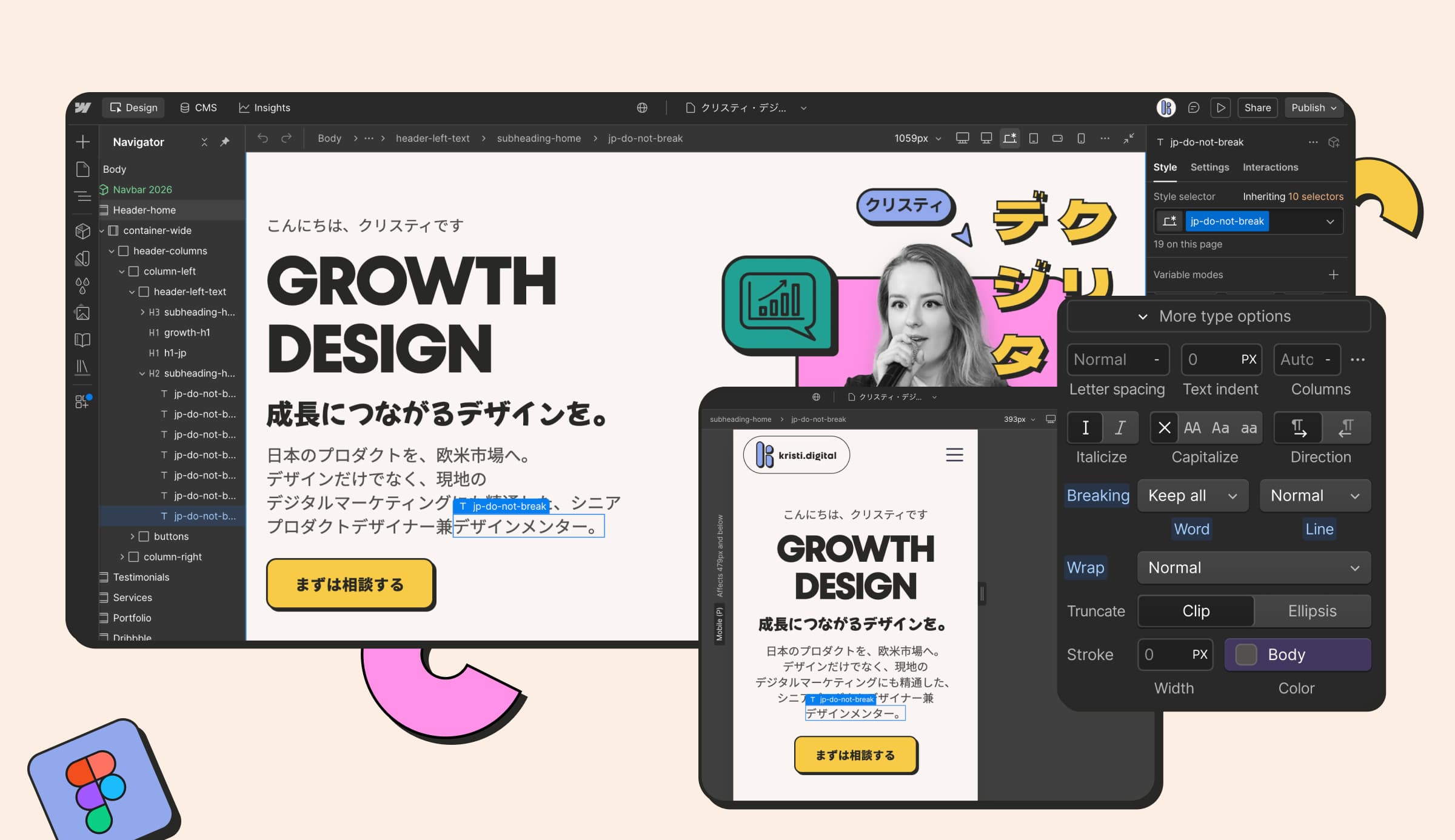Viewport: 1455px width, 840px height.
Task: Click the preview play icon
Action: 1220,108
